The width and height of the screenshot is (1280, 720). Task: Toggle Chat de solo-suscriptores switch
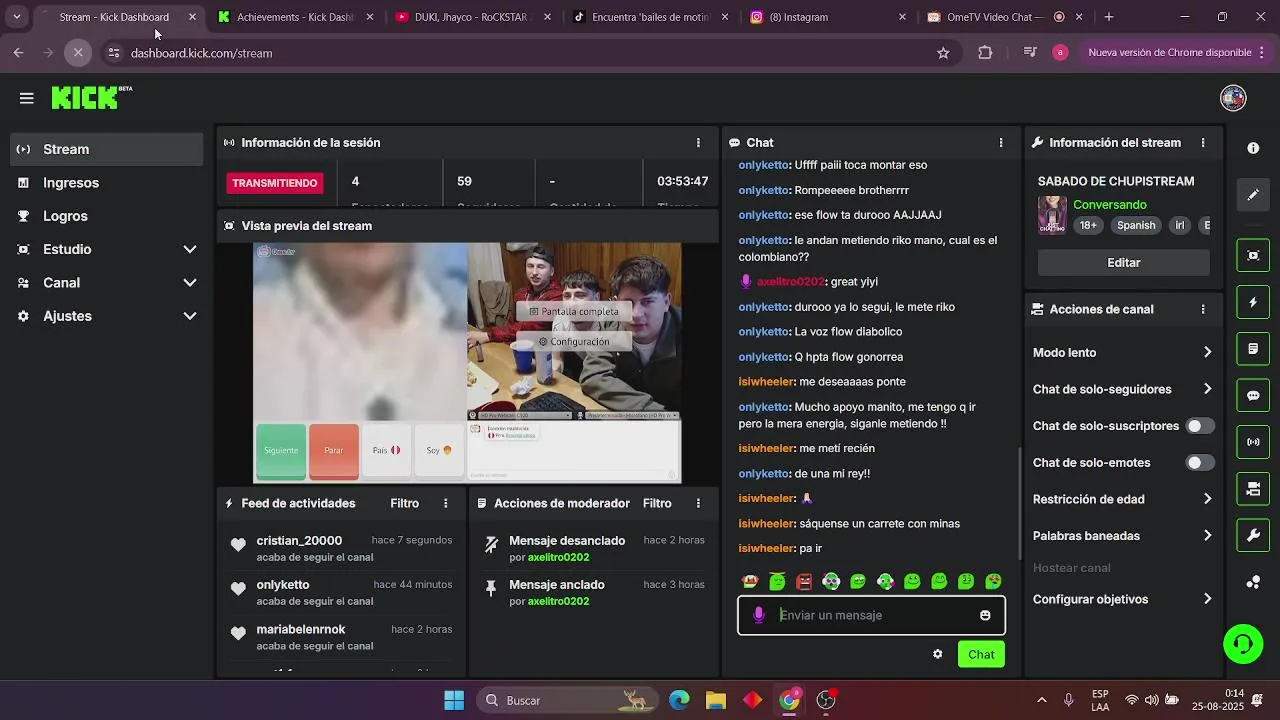pyautogui.click(x=1200, y=426)
